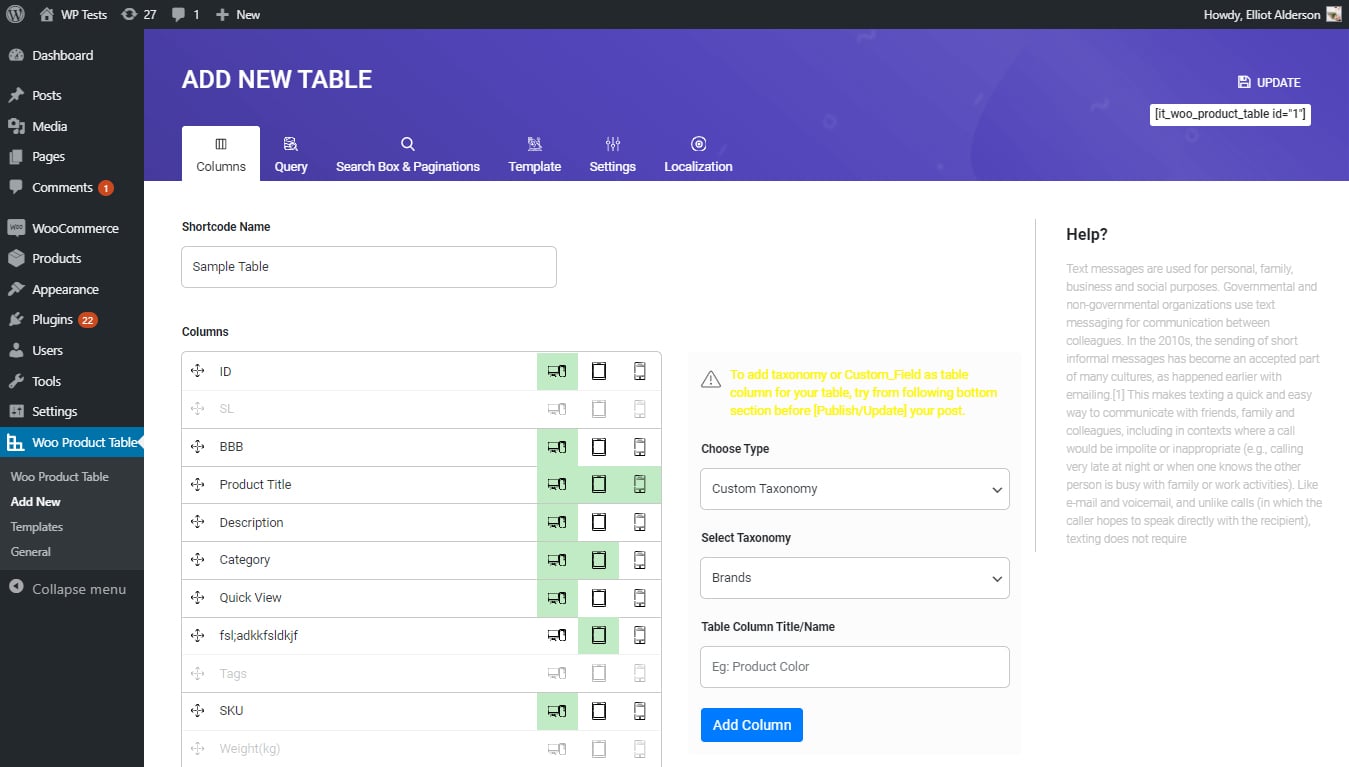Click the Collapse menu arrow icon
Image resolution: width=1349 pixels, height=767 pixels.
16,588
